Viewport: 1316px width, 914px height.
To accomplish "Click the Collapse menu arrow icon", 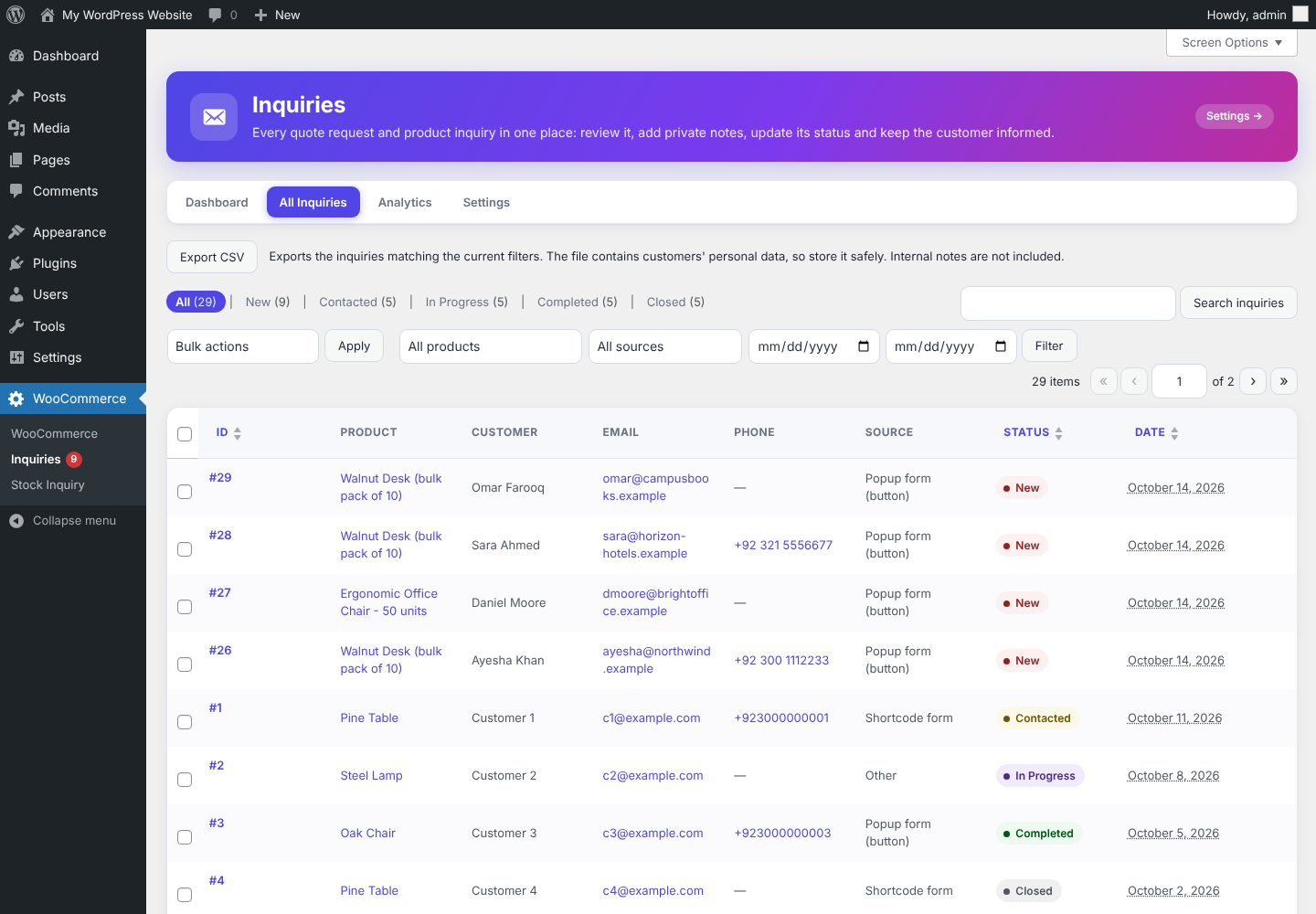I will coord(16,521).
